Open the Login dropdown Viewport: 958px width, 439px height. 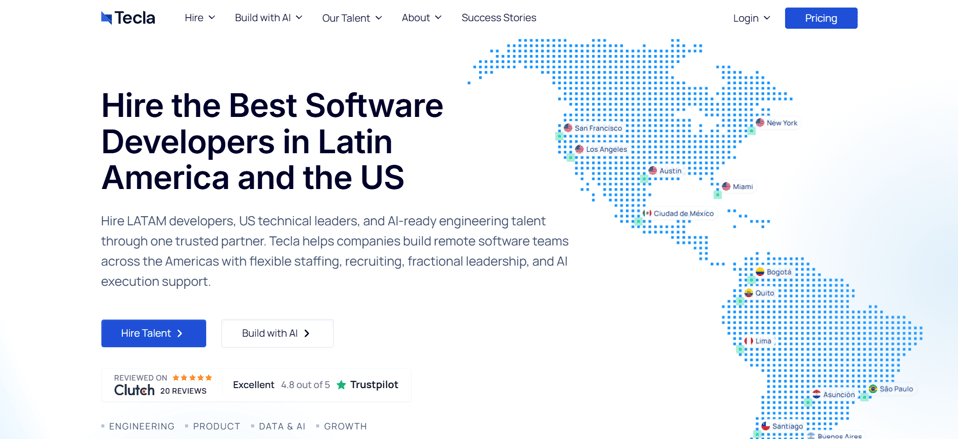pos(751,18)
